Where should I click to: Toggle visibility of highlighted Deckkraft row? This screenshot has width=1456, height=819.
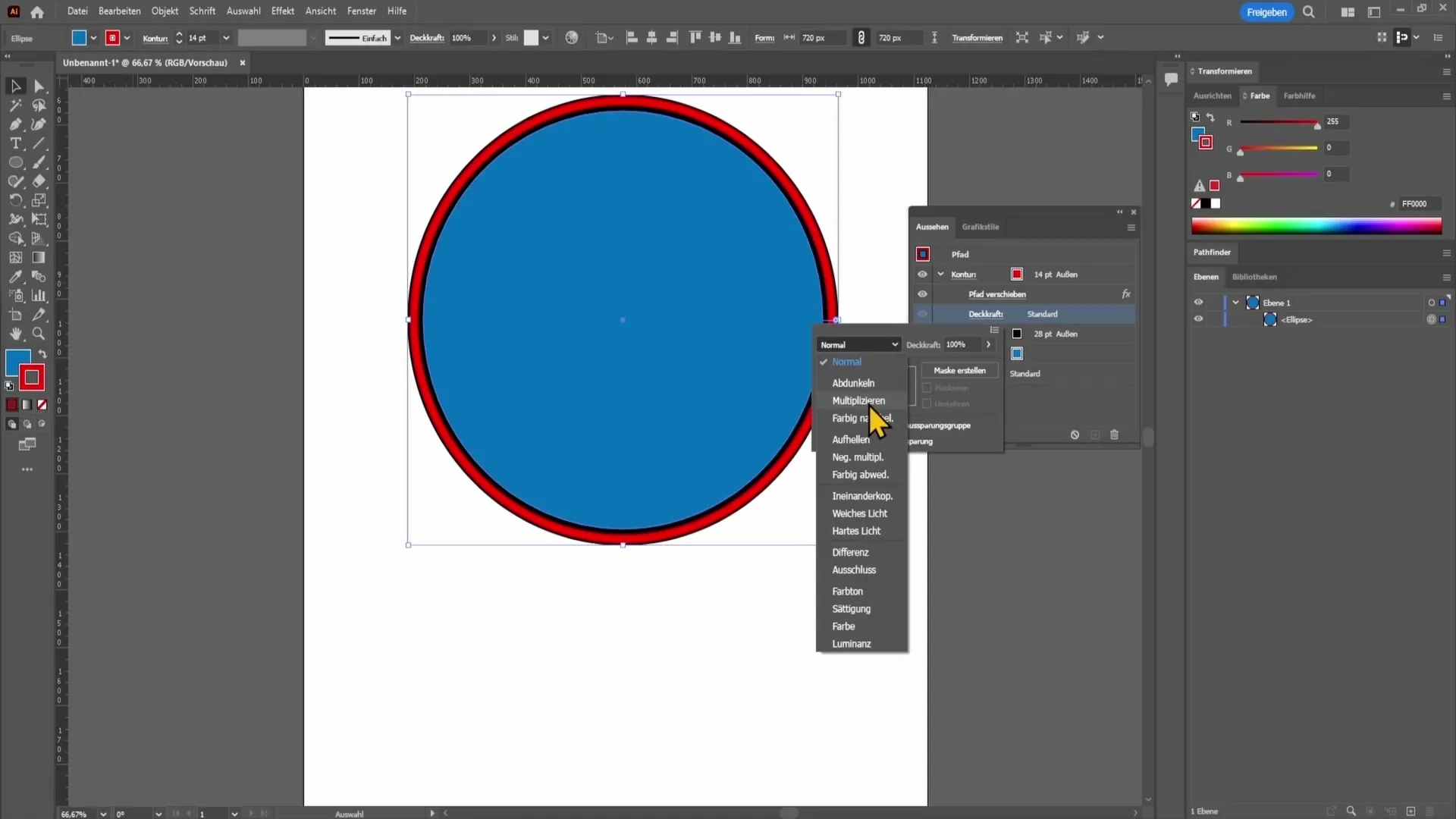pos(922,314)
